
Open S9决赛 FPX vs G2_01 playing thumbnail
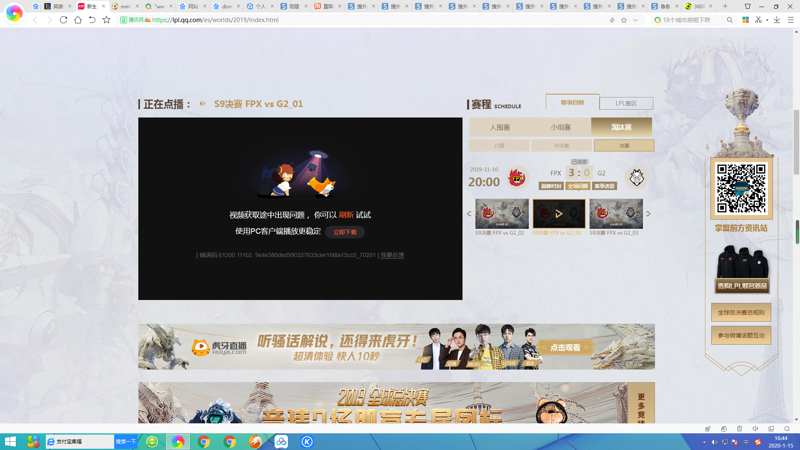click(x=559, y=214)
